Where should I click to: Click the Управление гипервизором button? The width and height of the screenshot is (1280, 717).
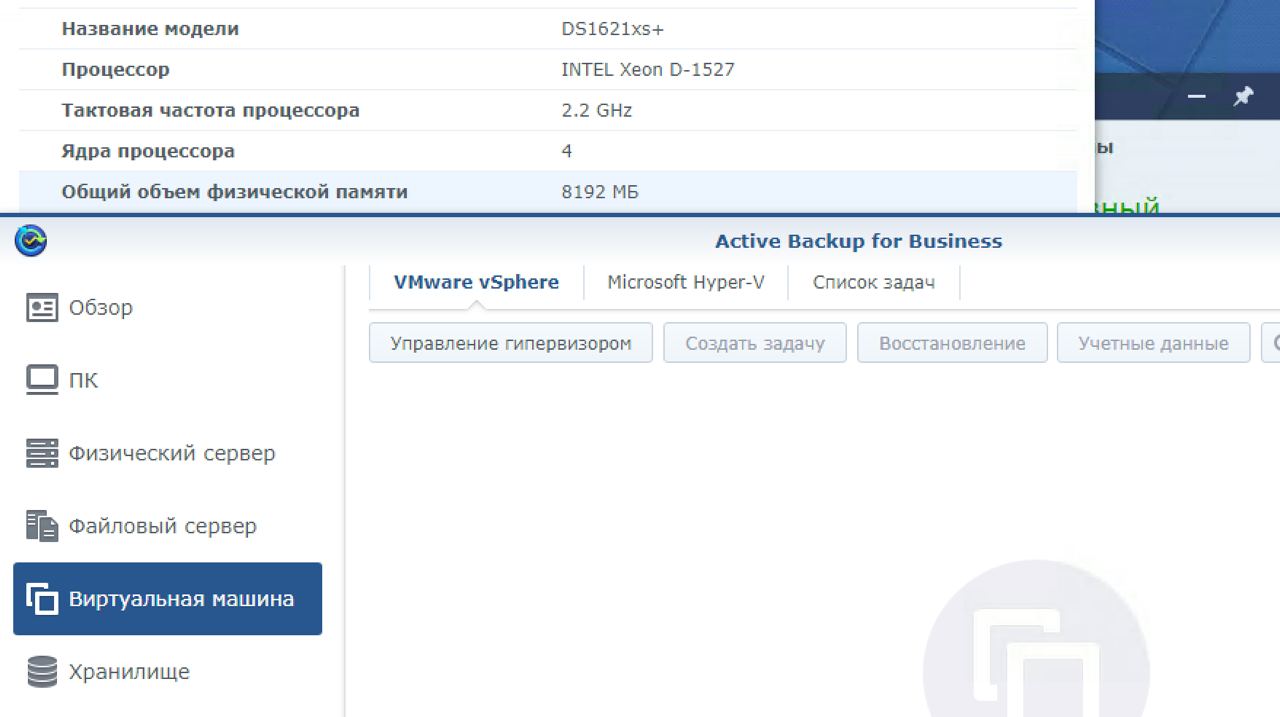click(511, 343)
